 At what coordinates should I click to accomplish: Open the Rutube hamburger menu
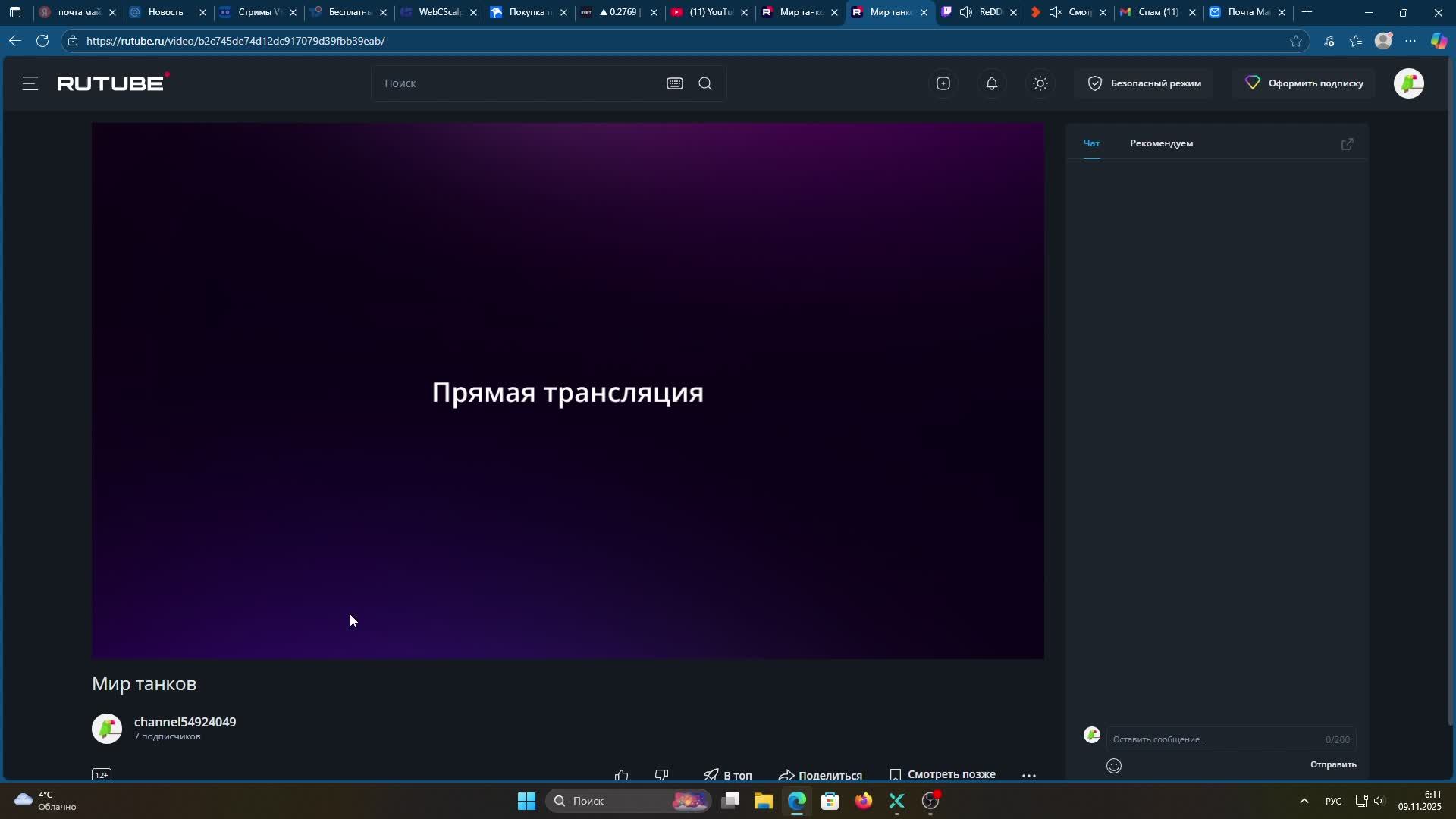click(x=30, y=83)
